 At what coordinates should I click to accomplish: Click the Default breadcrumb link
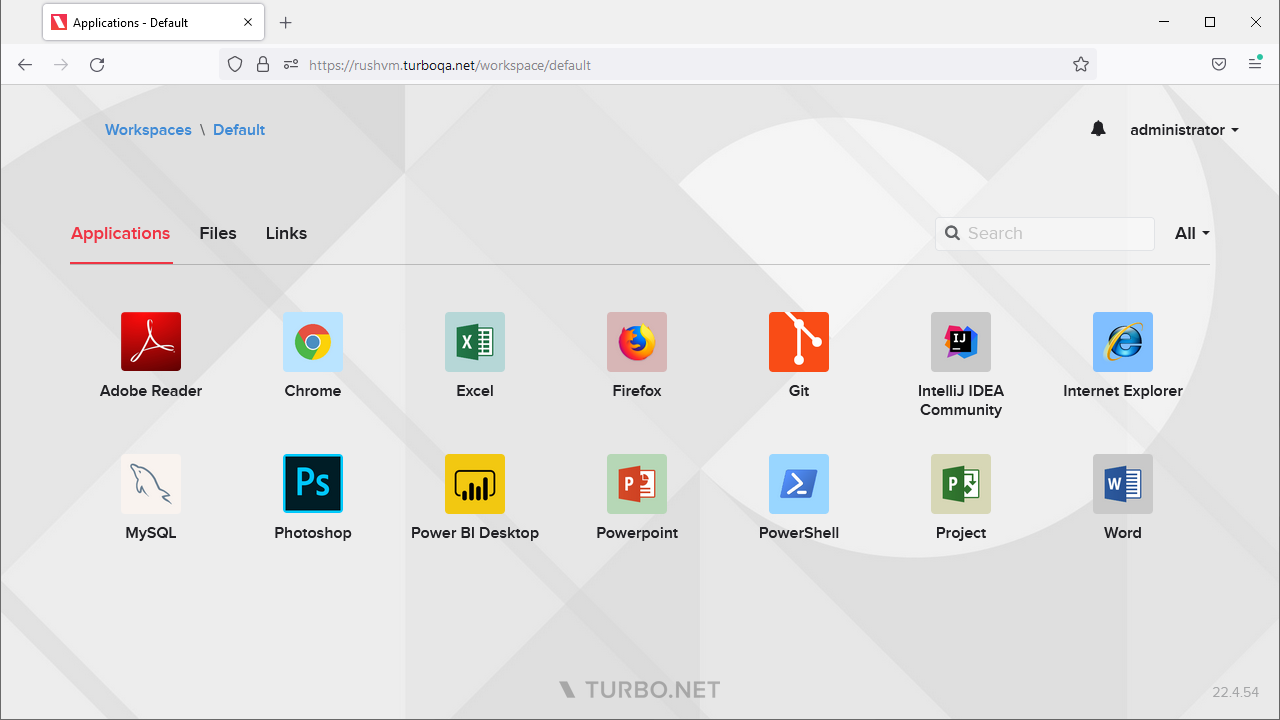(239, 130)
